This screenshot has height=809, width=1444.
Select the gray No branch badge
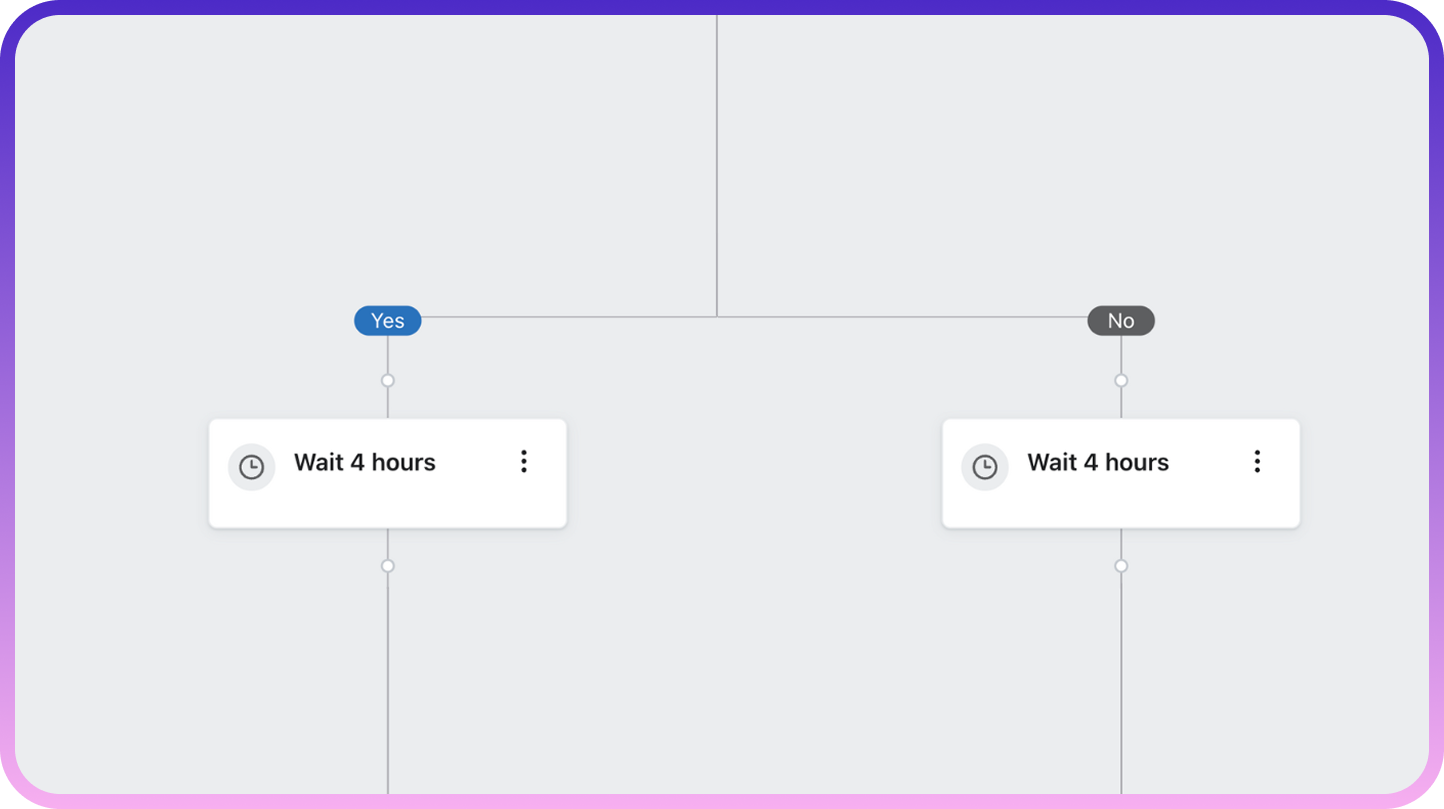pos(1121,321)
